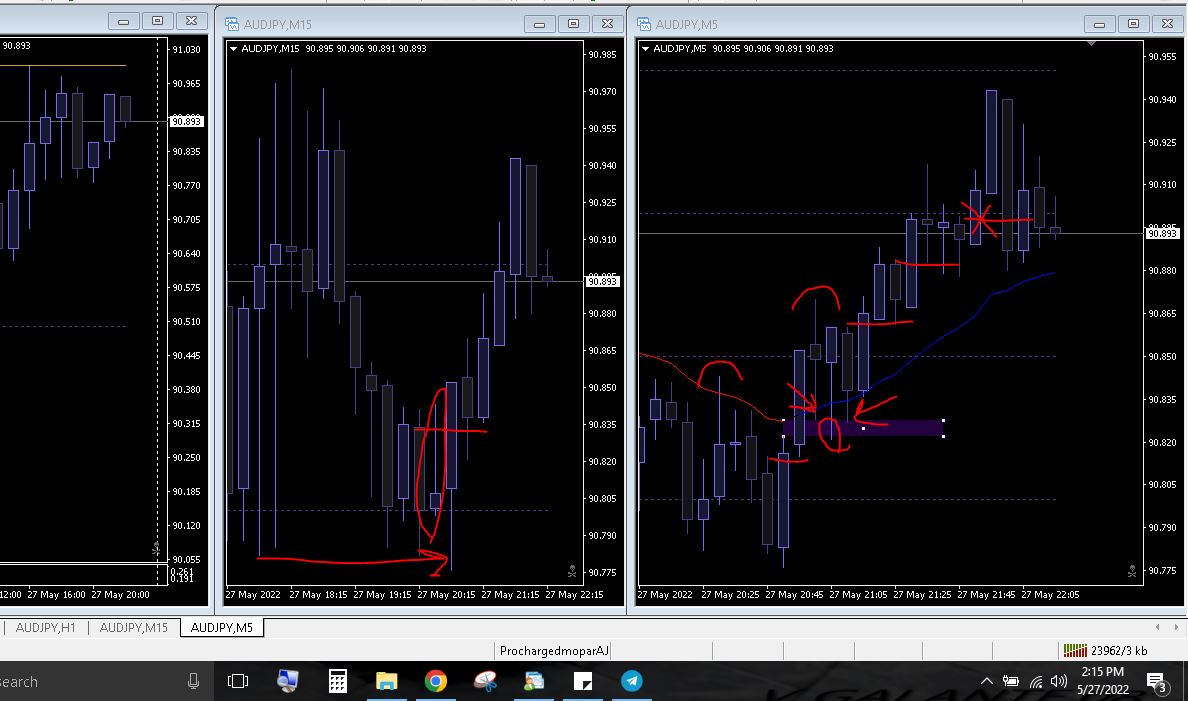1188x701 pixels.
Task: Select the AUDJPY,M5 chart tab
Action: click(222, 627)
